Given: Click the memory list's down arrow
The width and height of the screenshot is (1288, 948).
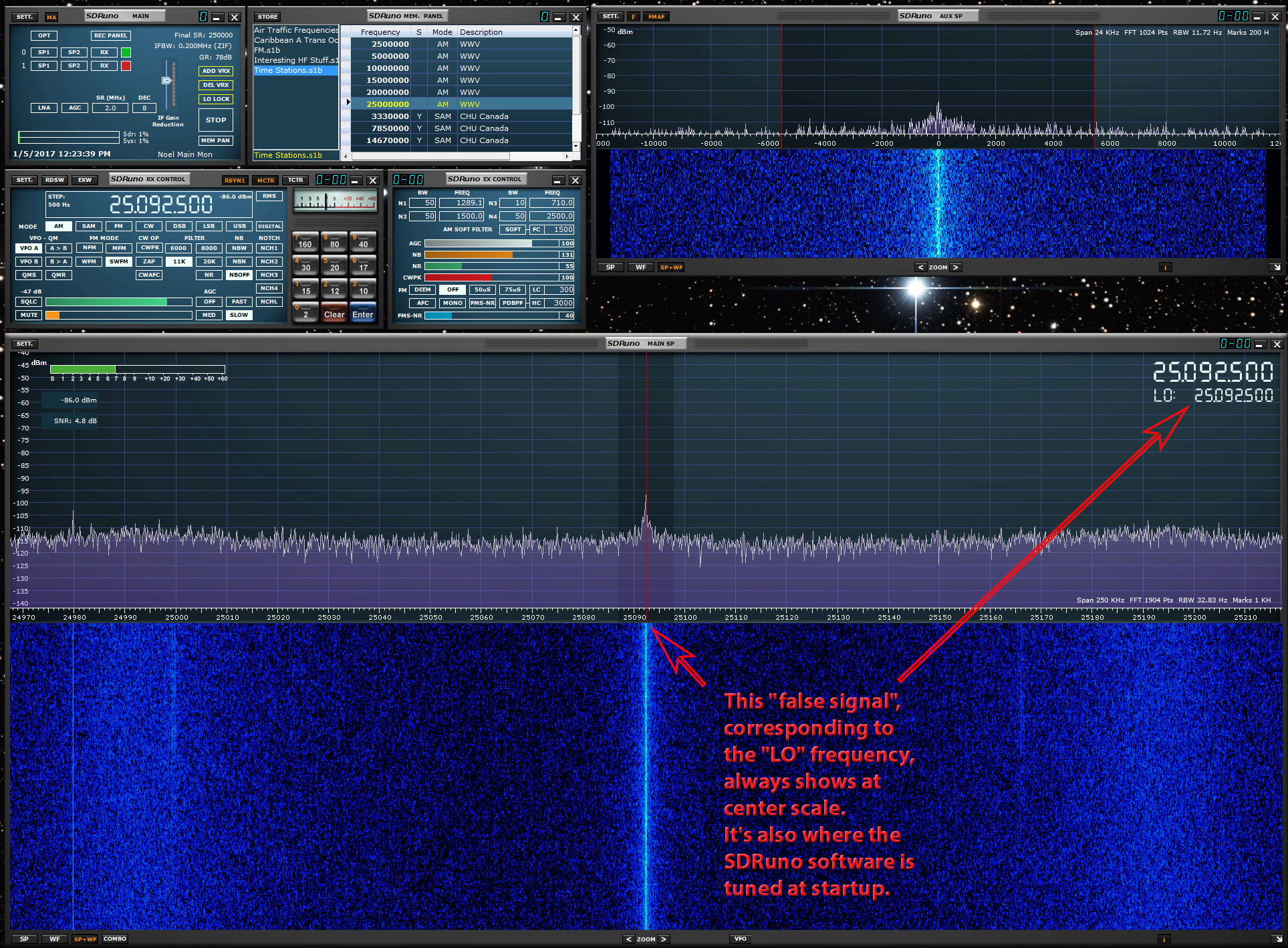Looking at the screenshot, I should click(x=575, y=146).
